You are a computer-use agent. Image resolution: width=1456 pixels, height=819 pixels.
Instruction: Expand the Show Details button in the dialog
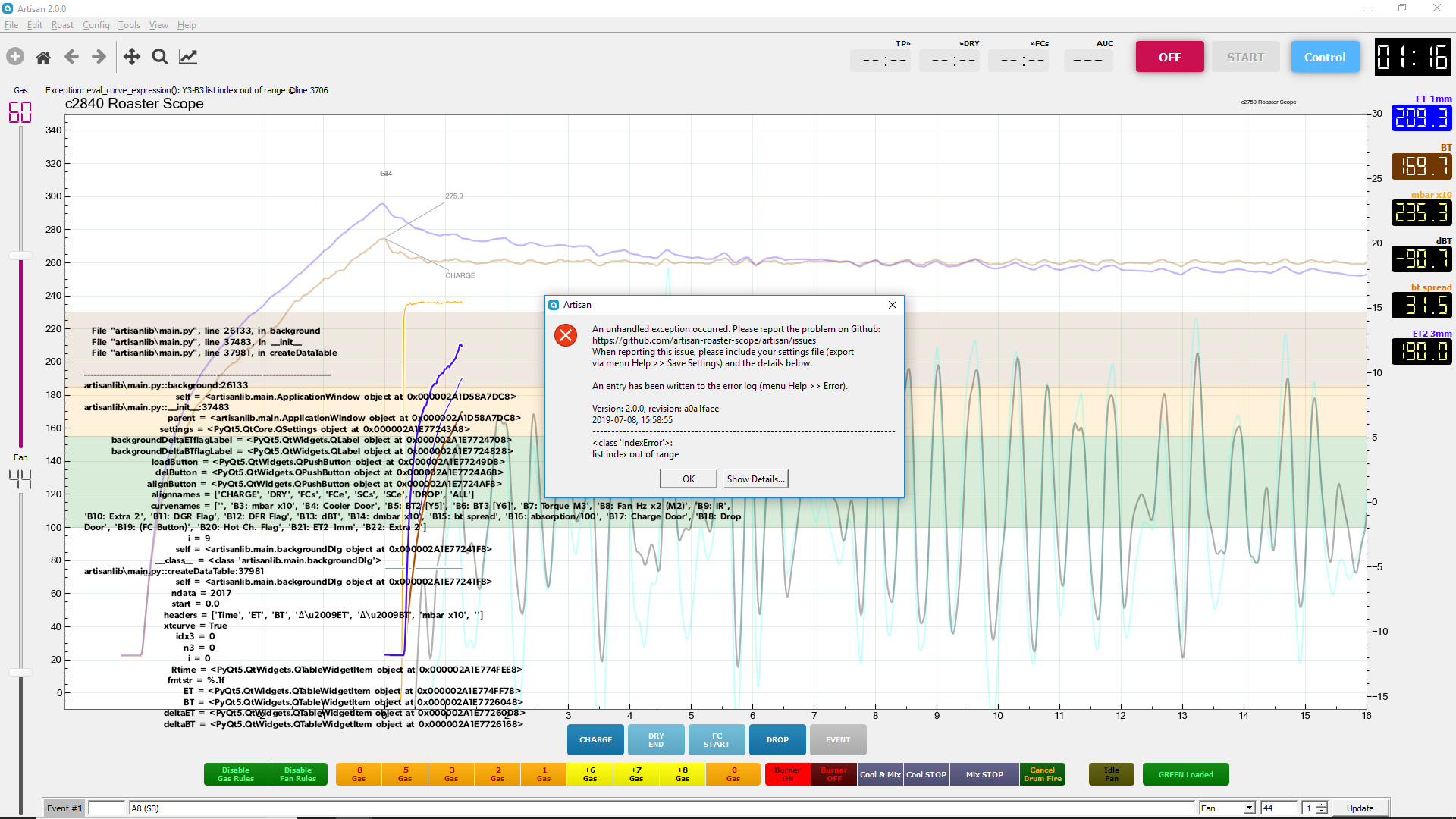point(755,479)
